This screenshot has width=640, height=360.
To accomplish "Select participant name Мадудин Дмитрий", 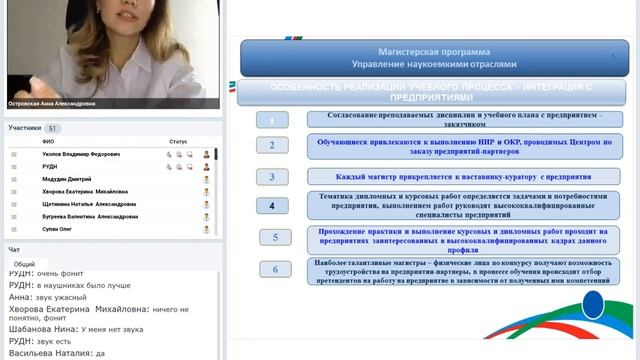I will coord(67,179).
